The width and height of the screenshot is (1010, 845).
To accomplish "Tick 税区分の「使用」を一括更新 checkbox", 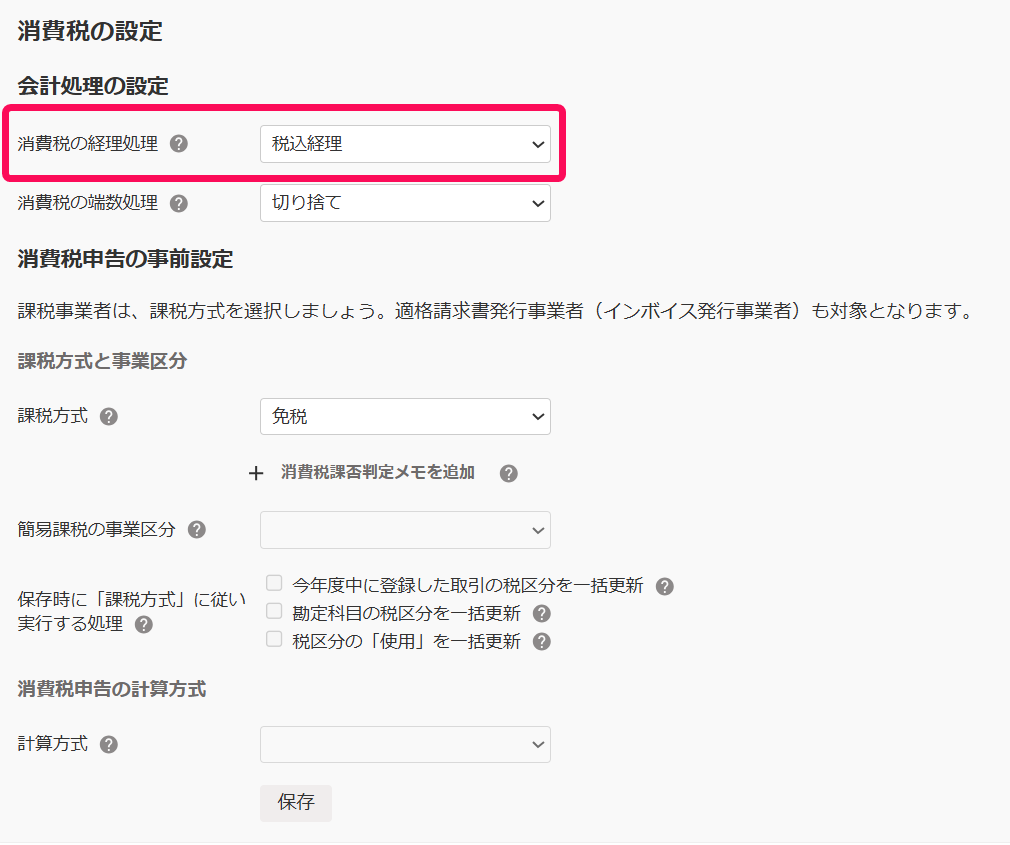I will click(274, 639).
